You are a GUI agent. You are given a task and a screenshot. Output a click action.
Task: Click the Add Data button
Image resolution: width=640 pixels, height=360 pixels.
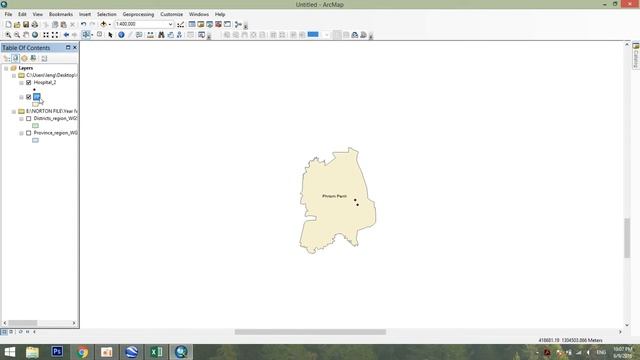click(103, 24)
